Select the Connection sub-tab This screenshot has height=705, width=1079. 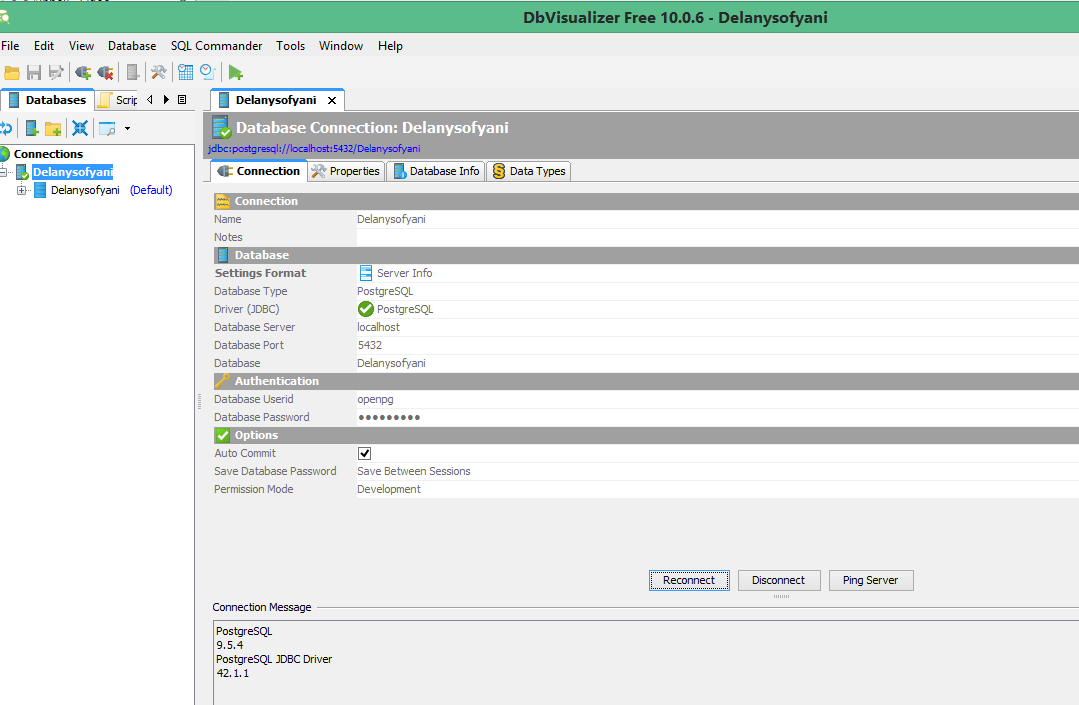[x=259, y=171]
